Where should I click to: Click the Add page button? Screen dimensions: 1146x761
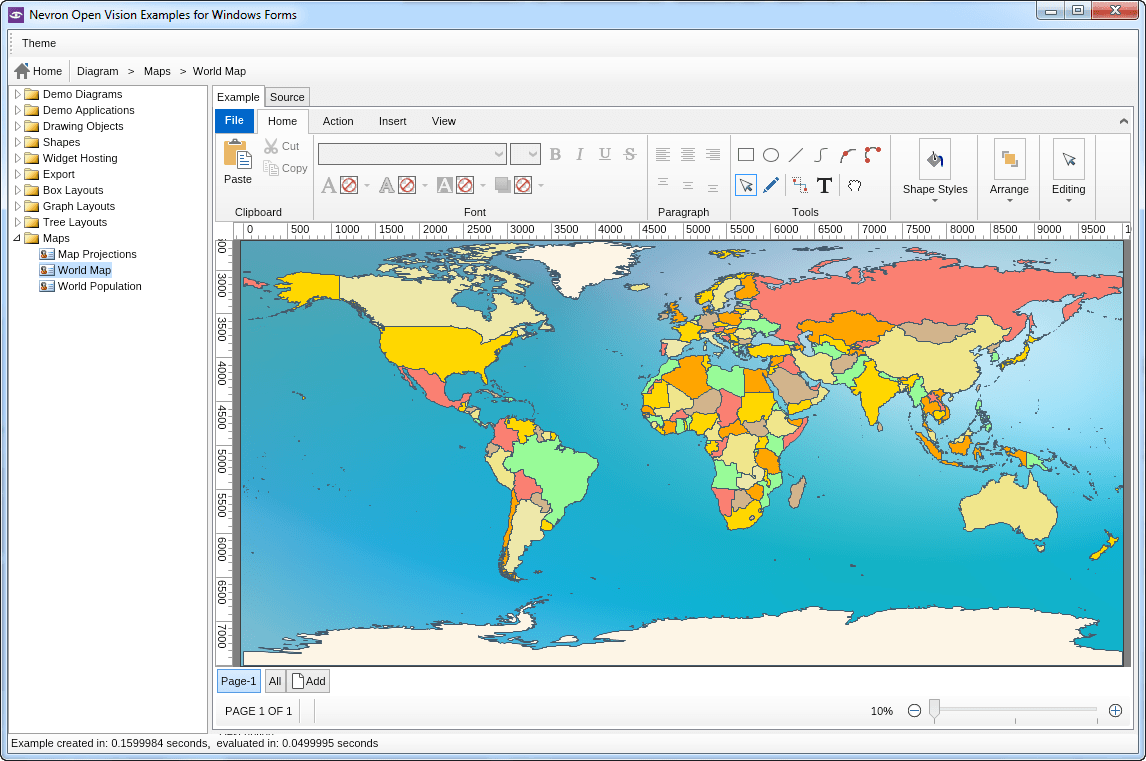[x=308, y=681]
